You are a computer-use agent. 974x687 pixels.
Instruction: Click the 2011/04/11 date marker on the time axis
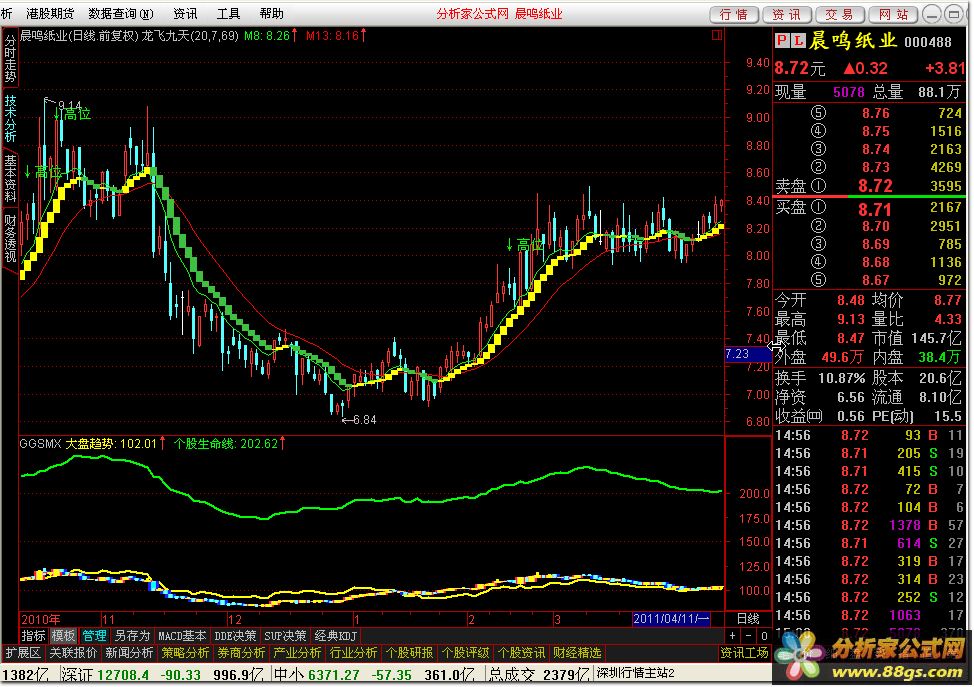coord(671,619)
